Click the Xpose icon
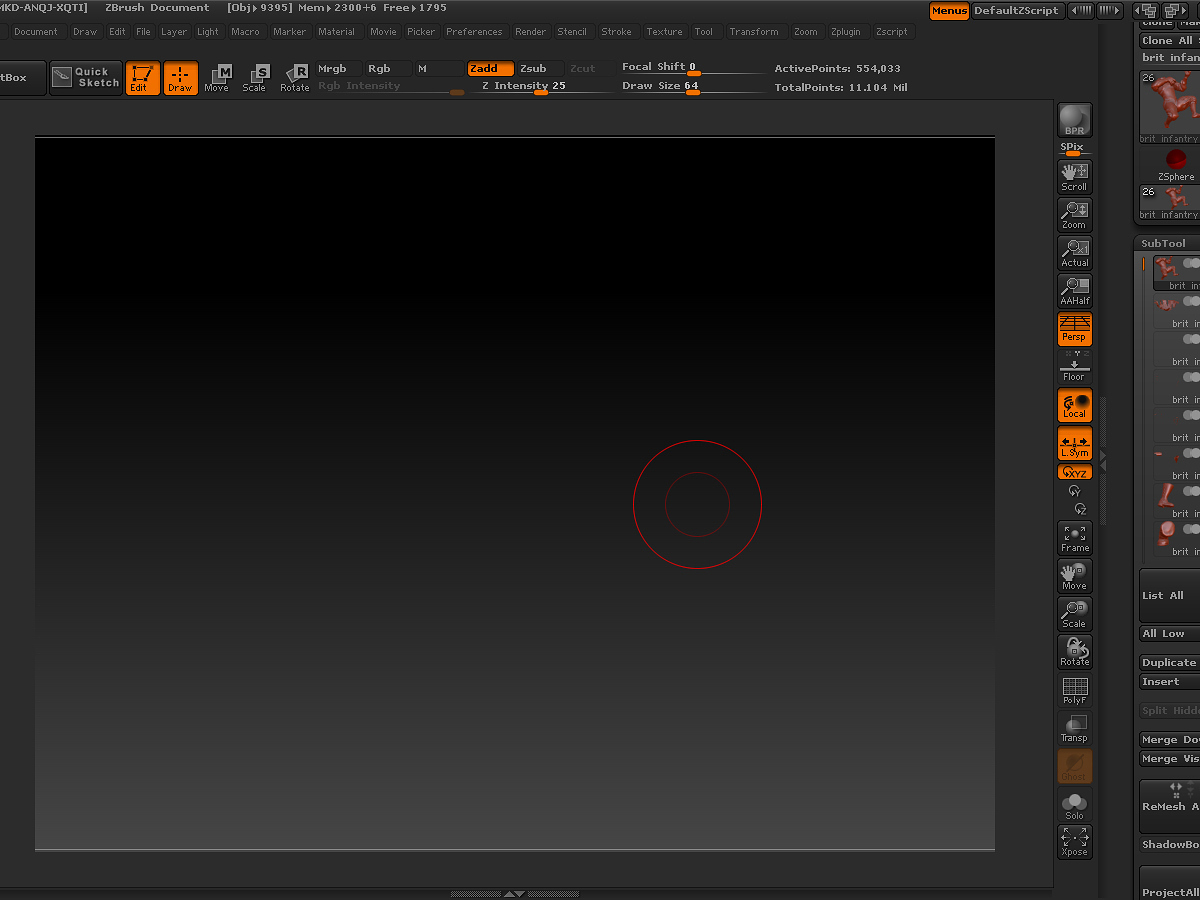1200x900 pixels. pos(1075,842)
